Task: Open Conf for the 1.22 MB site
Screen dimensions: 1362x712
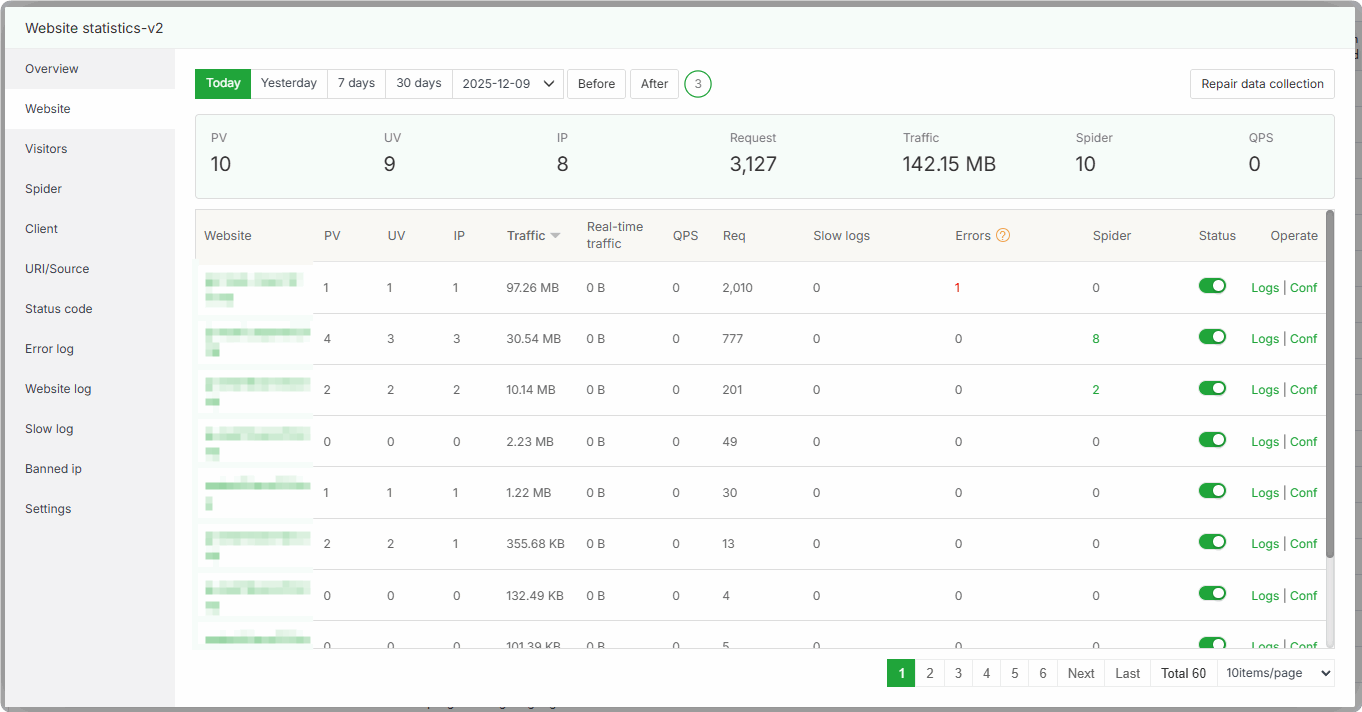Action: (1303, 493)
